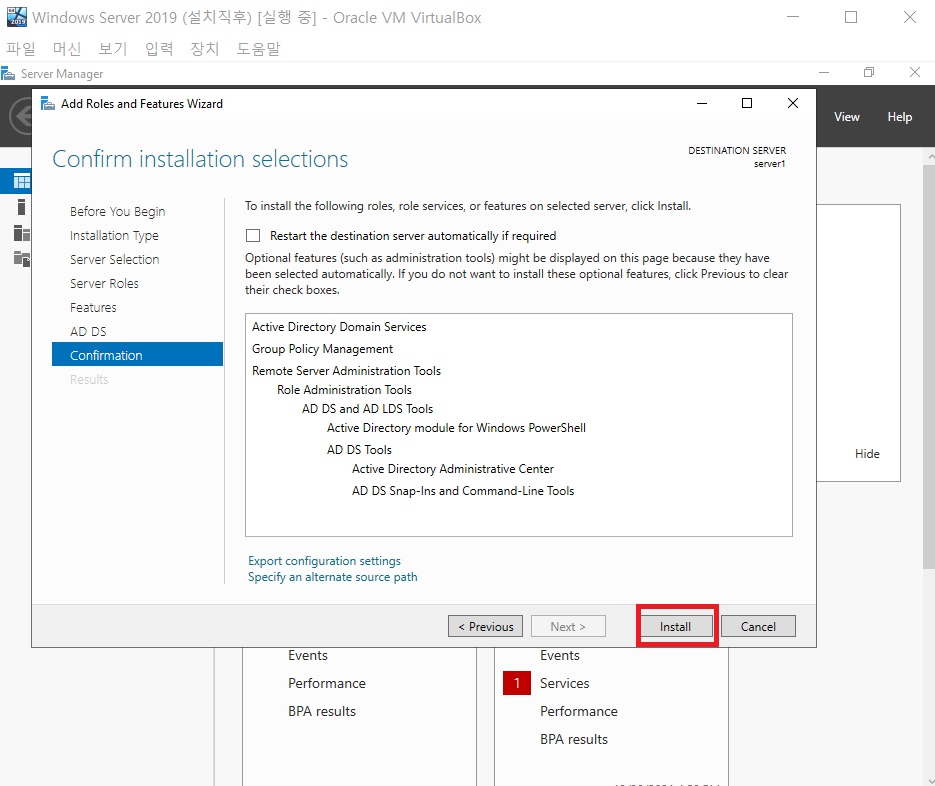Maximize the Add Roles and Features Wizard
The image size is (935, 786).
pos(747,103)
